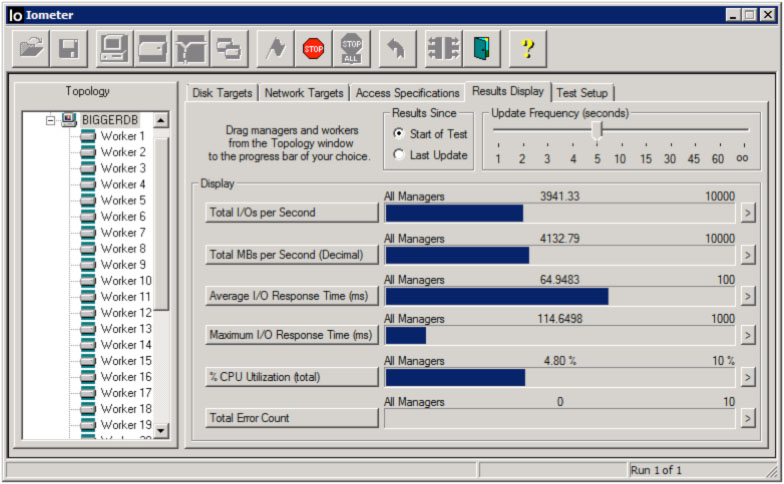Click topology scrollbar up arrow
Image resolution: width=784 pixels, height=484 pixels.
pos(160,120)
